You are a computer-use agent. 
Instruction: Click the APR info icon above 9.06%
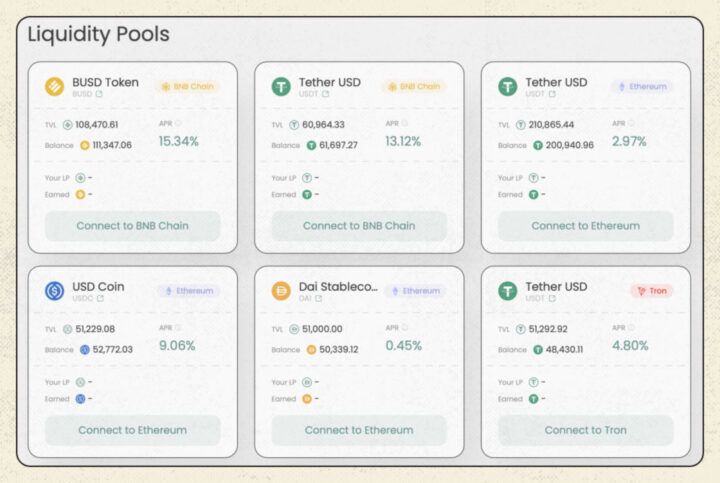(178, 327)
